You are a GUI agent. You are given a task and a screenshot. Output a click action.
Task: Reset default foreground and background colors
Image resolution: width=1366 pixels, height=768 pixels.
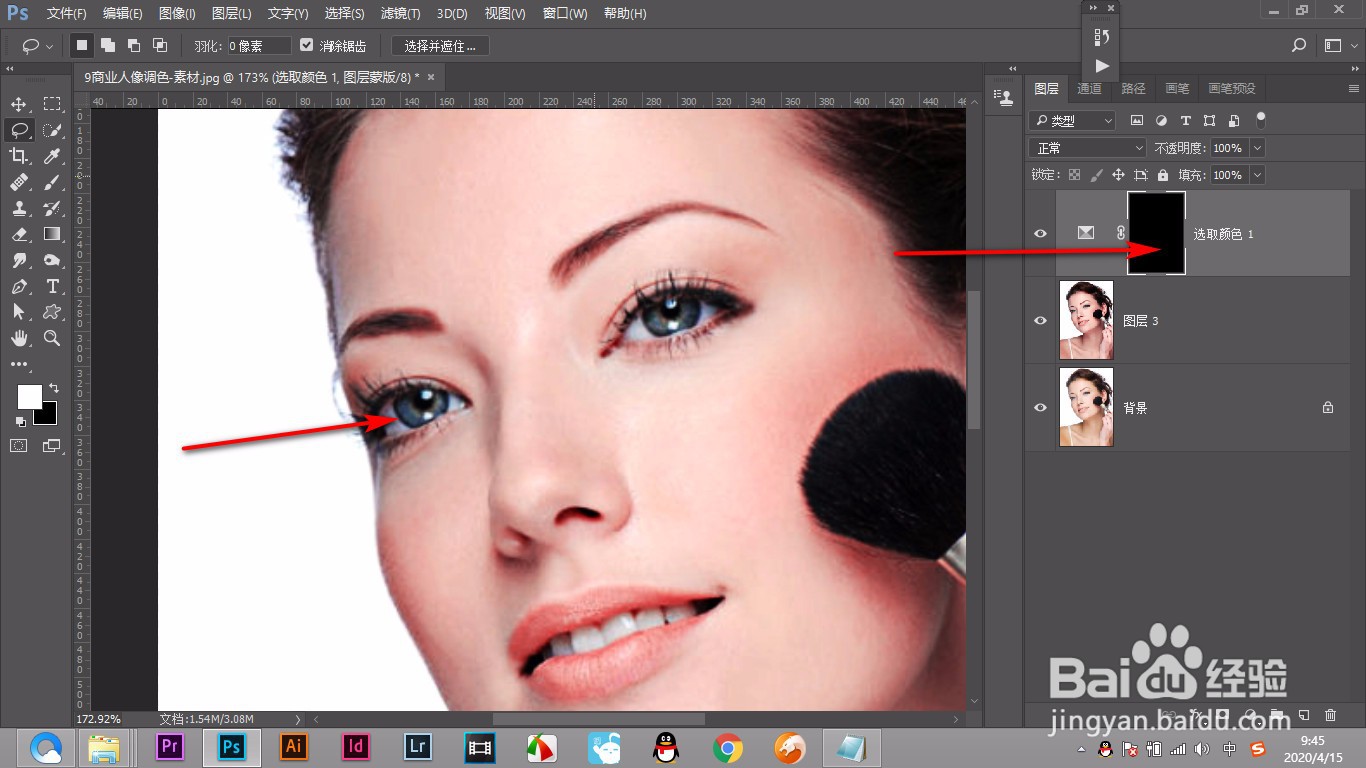point(21,422)
